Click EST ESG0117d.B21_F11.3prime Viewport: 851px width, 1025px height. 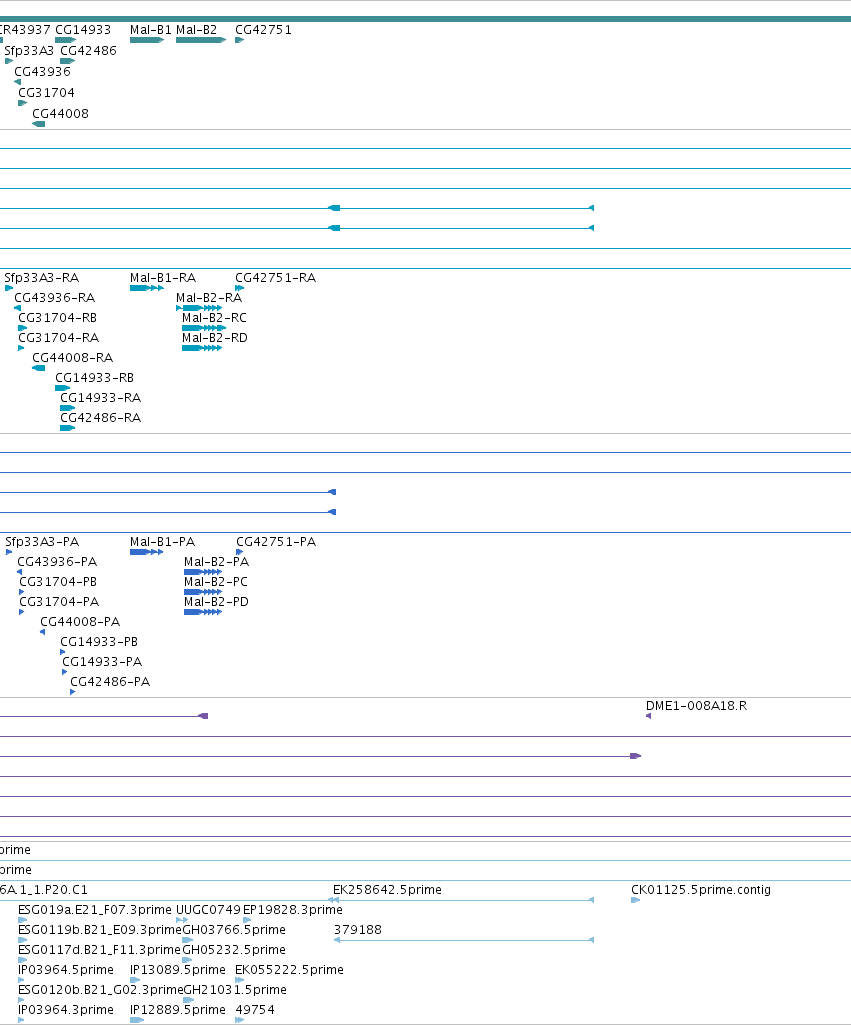pyautogui.click(x=99, y=950)
